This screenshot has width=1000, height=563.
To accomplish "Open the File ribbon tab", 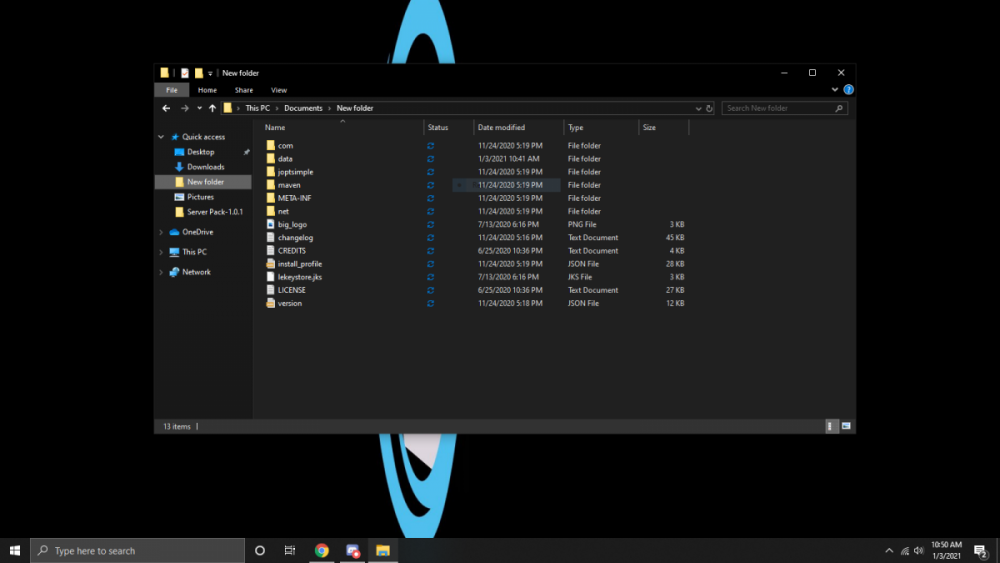I will (172, 90).
